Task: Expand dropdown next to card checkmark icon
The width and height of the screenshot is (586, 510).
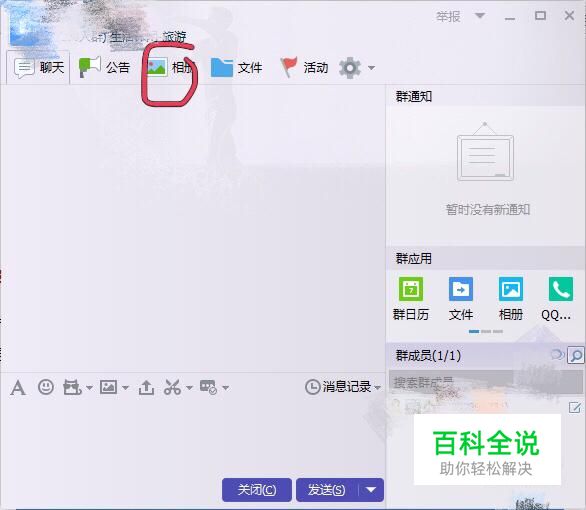Action: click(226, 388)
